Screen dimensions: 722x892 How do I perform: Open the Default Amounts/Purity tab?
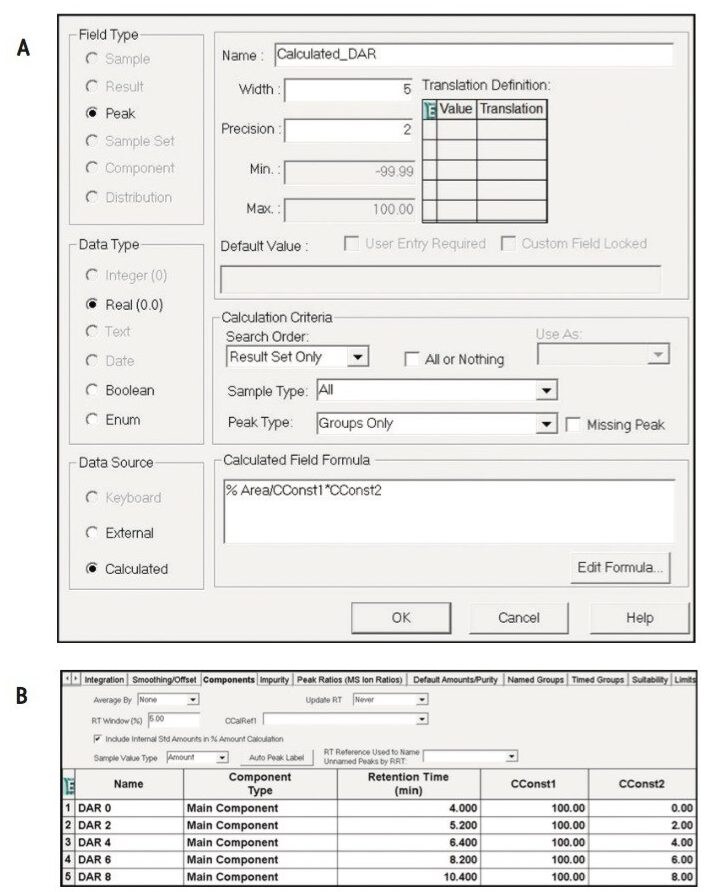point(455,680)
